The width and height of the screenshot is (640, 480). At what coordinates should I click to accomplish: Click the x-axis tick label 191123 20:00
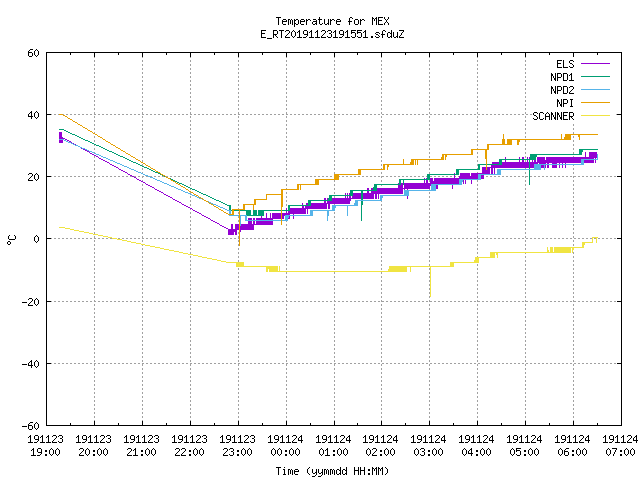click(93, 446)
